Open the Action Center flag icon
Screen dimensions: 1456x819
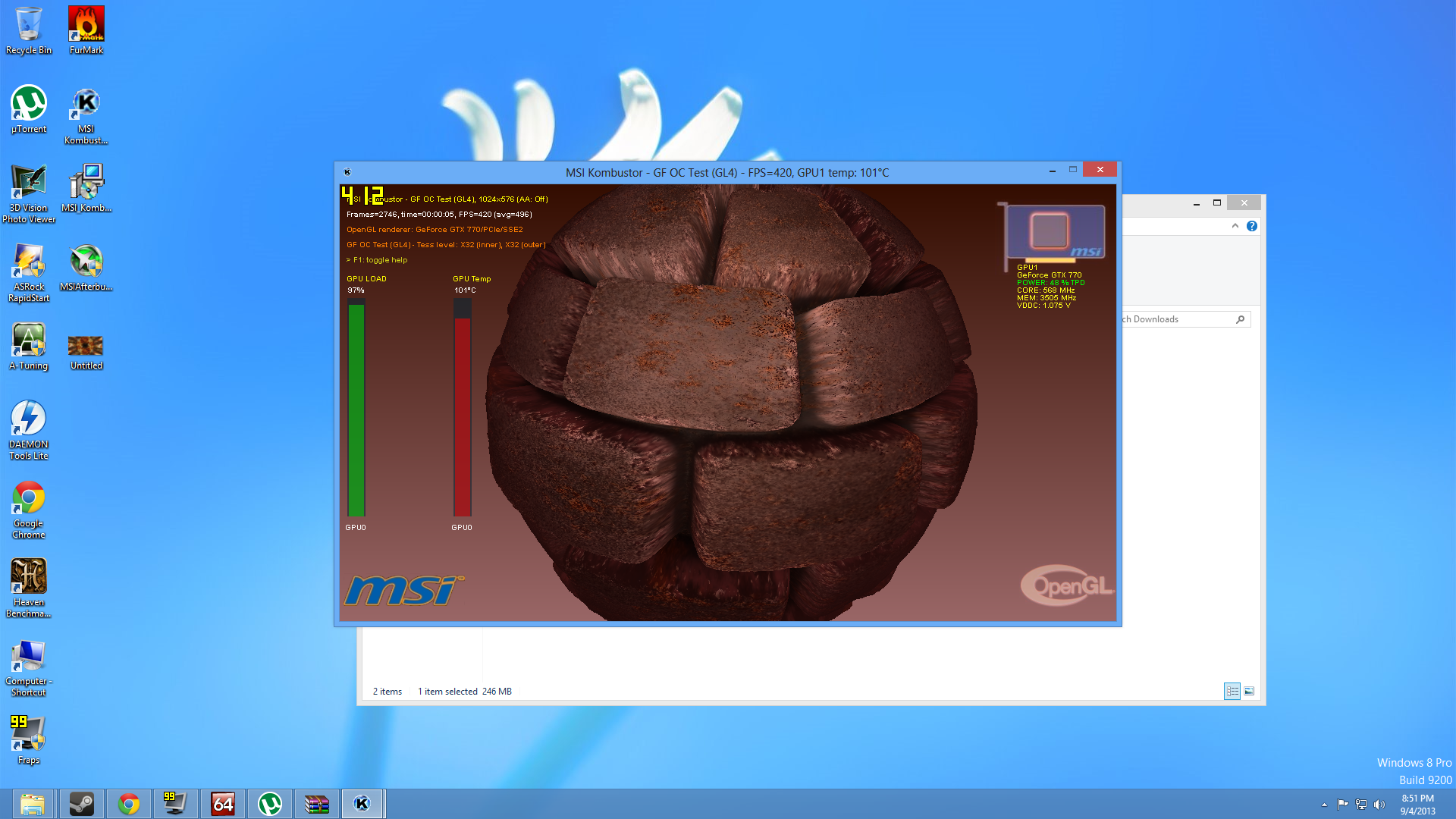(x=1342, y=805)
